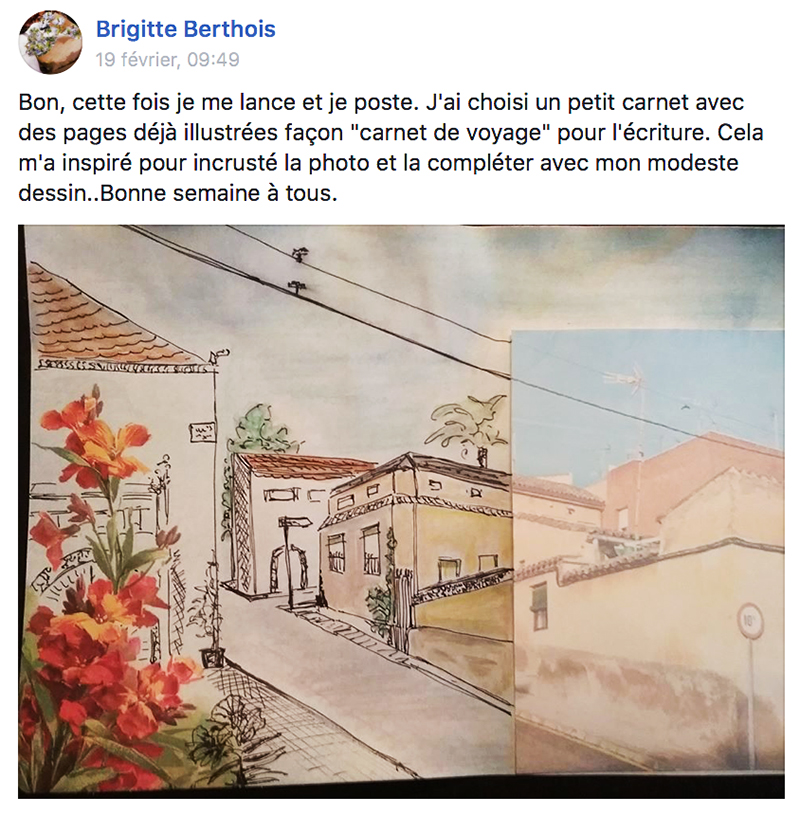Click the insulators on the power line

pos(298,270)
